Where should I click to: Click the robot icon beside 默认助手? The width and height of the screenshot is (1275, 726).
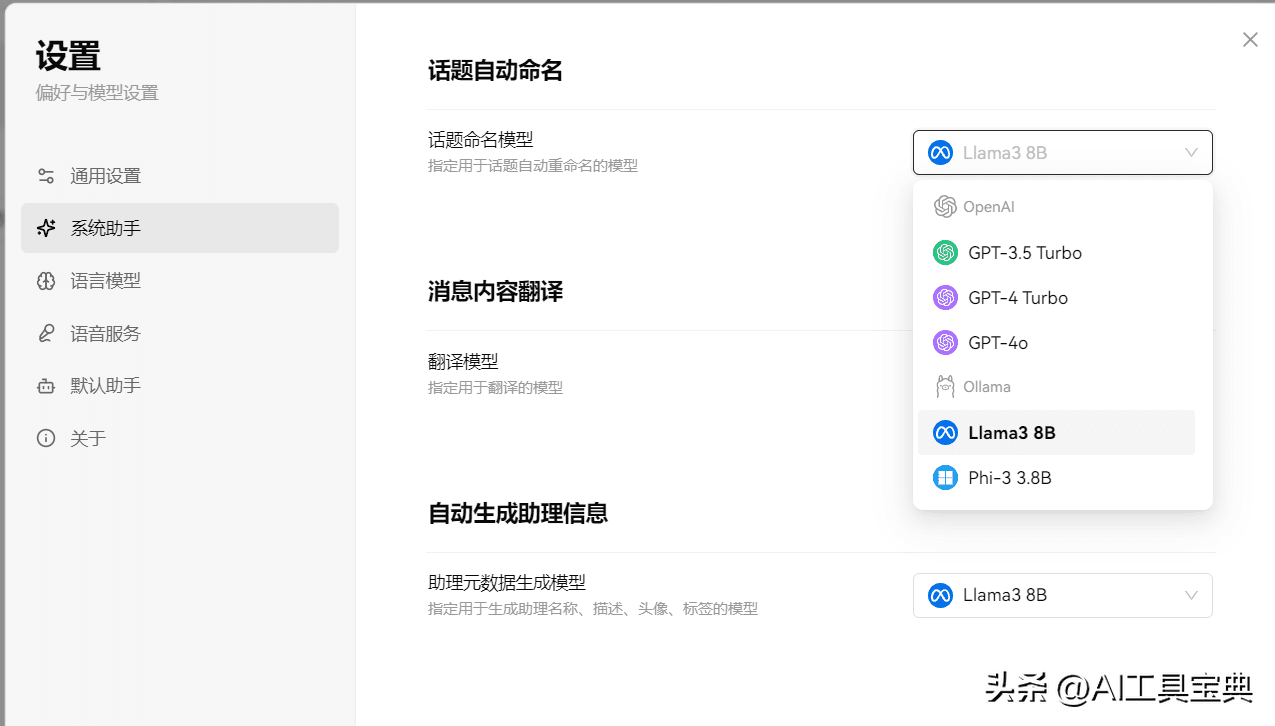click(x=46, y=386)
